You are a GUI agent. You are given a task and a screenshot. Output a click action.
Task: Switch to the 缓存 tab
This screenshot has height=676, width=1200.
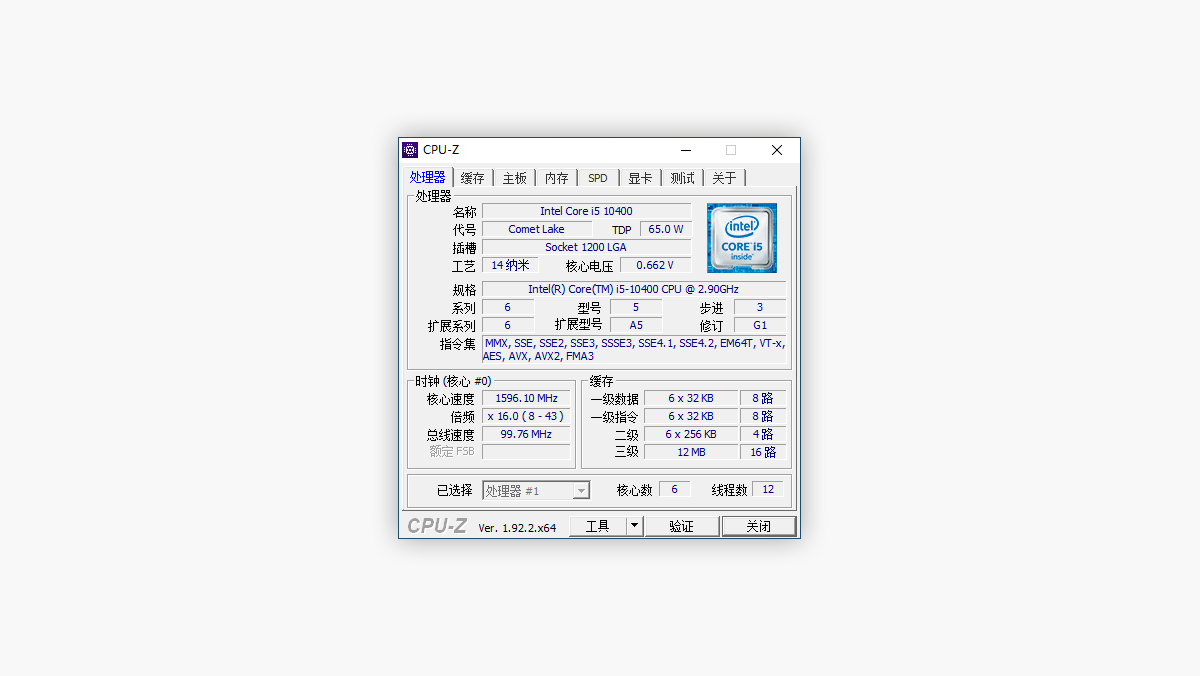click(472, 178)
